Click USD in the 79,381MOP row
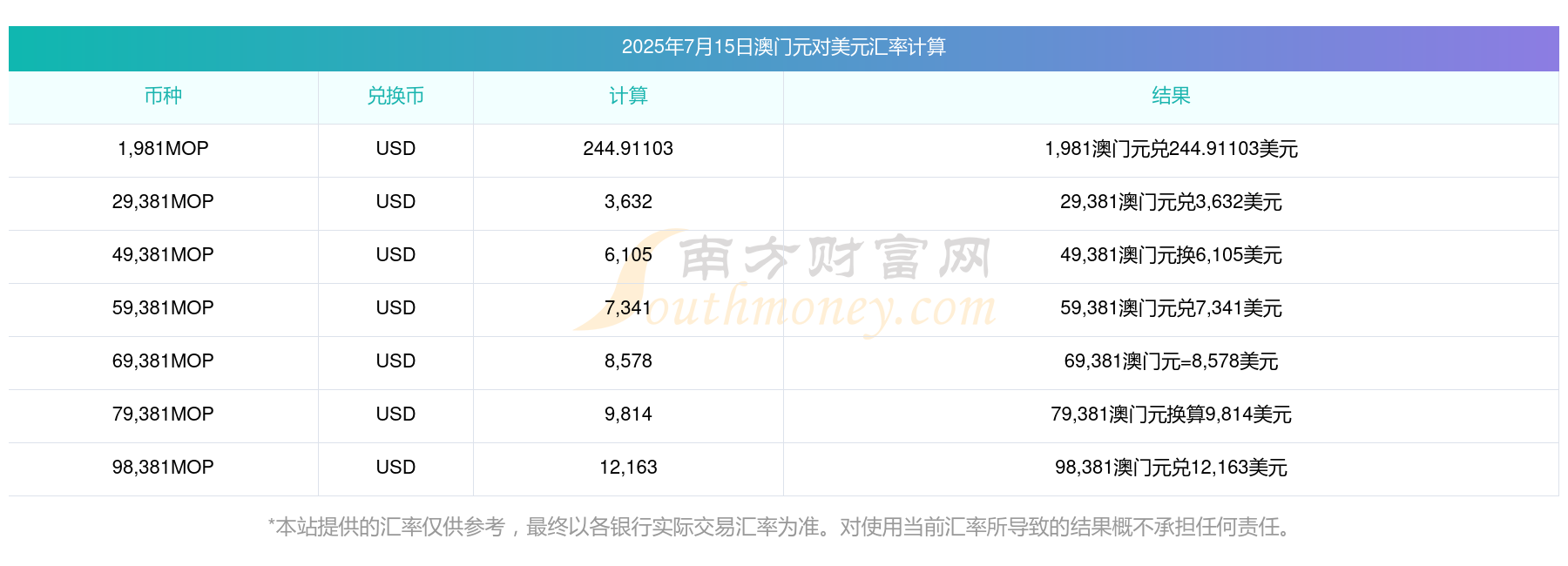 pos(395,414)
